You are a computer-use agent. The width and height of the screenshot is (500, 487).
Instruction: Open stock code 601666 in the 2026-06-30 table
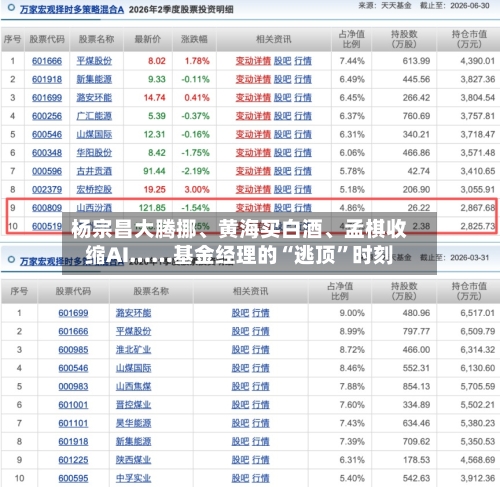click(x=47, y=61)
